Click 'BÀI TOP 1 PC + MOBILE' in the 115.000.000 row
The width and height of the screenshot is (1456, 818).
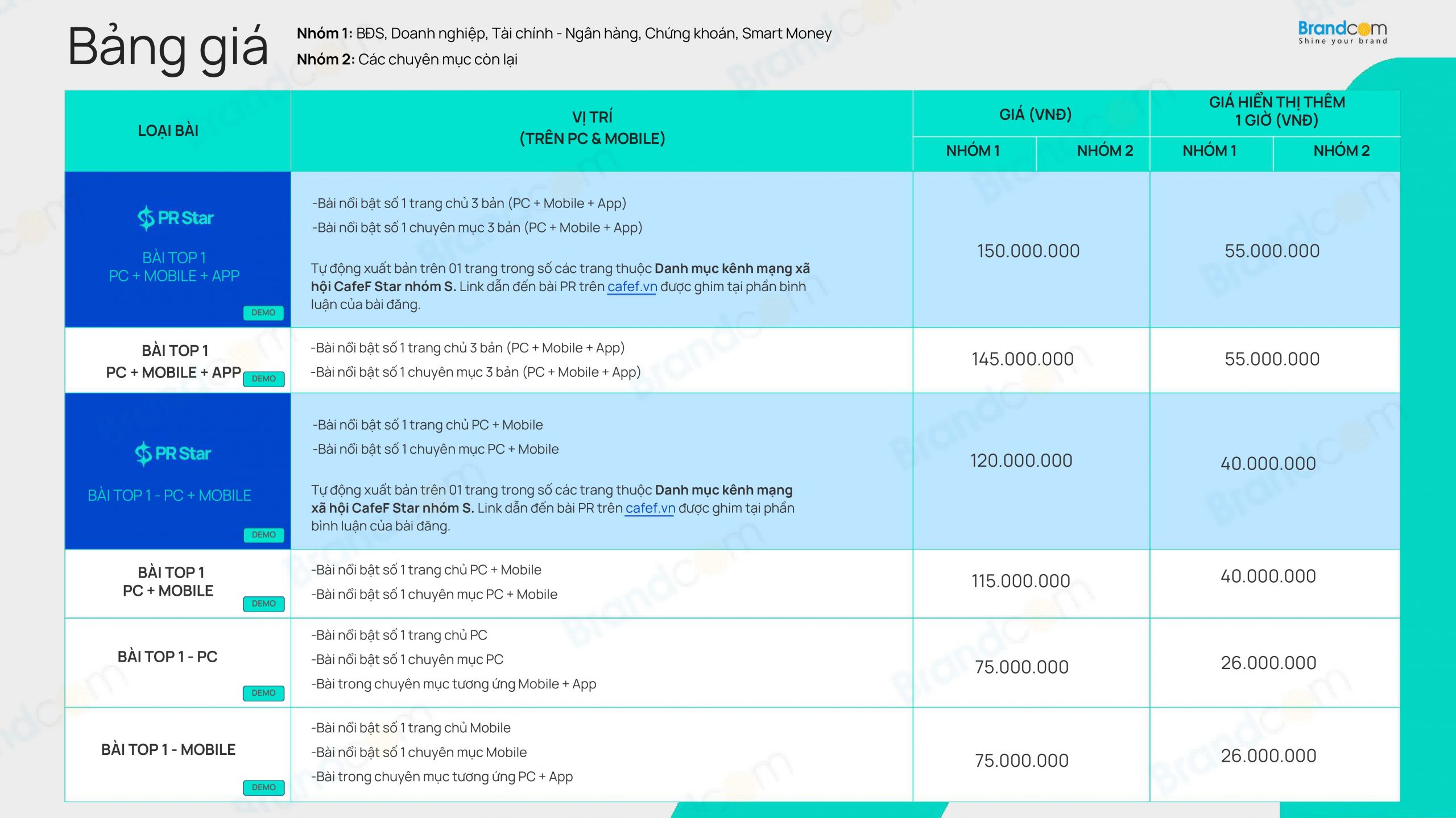point(168,582)
